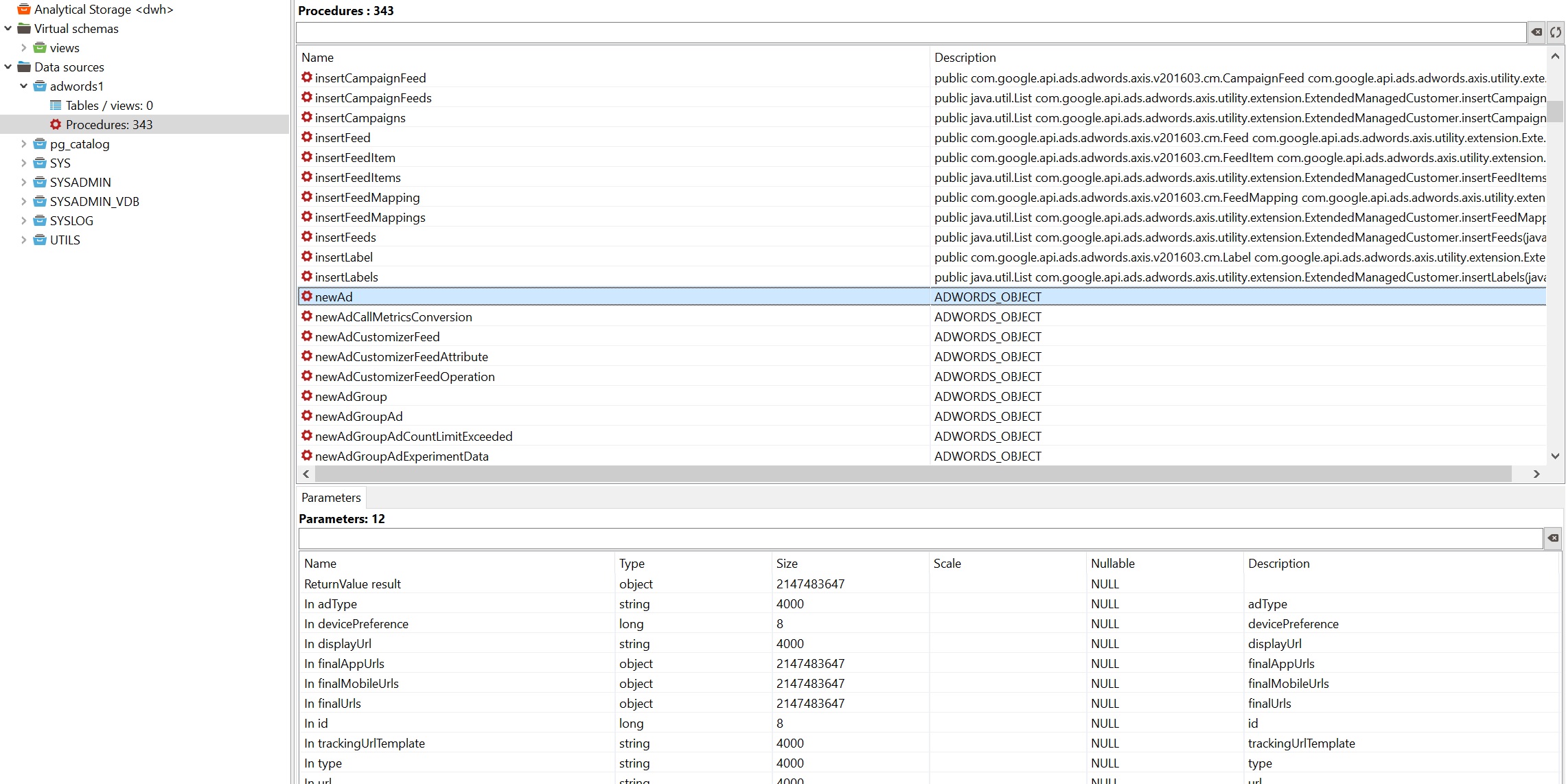Expand the SYSADMIN_VDB schema
The width and height of the screenshot is (1566, 784).
click(x=24, y=202)
